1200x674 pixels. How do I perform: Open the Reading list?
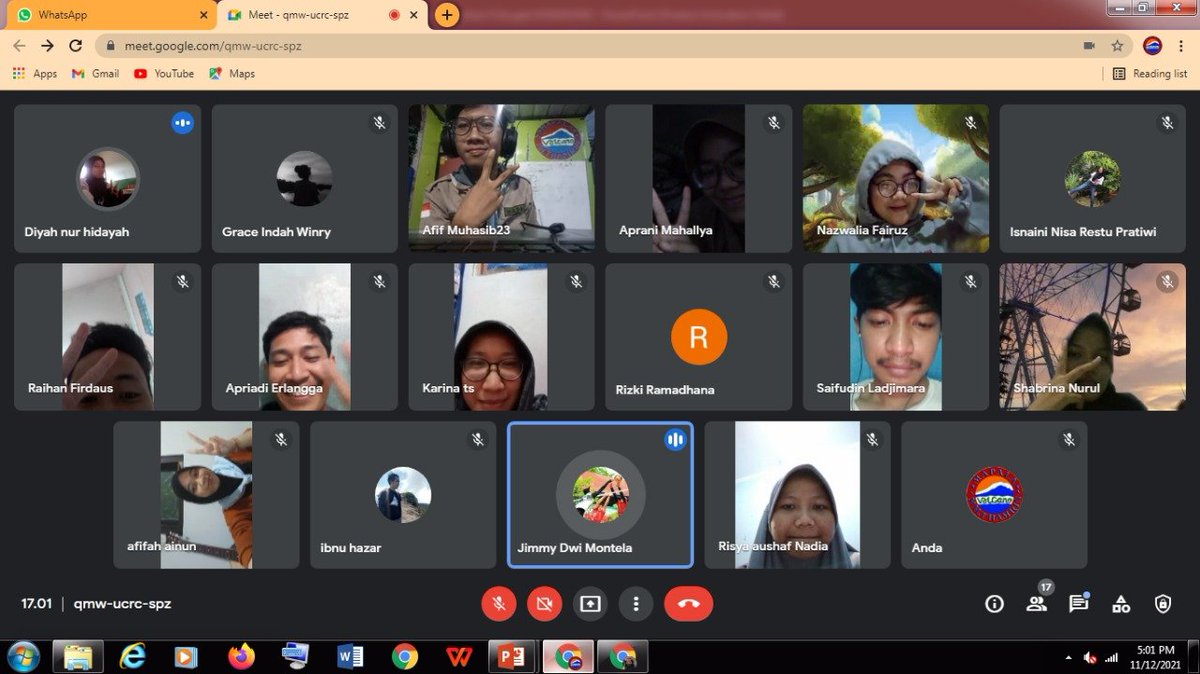1150,74
